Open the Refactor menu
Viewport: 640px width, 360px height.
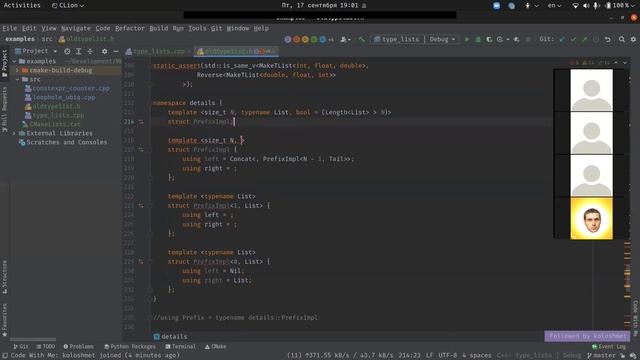(x=130, y=28)
